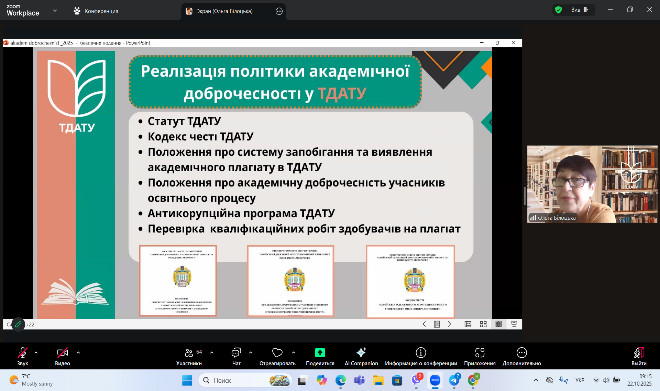Image resolution: width=660 pixels, height=391 pixels.
Task: Open the slide menu icon in PowerPoint status bar
Action: coord(437,324)
